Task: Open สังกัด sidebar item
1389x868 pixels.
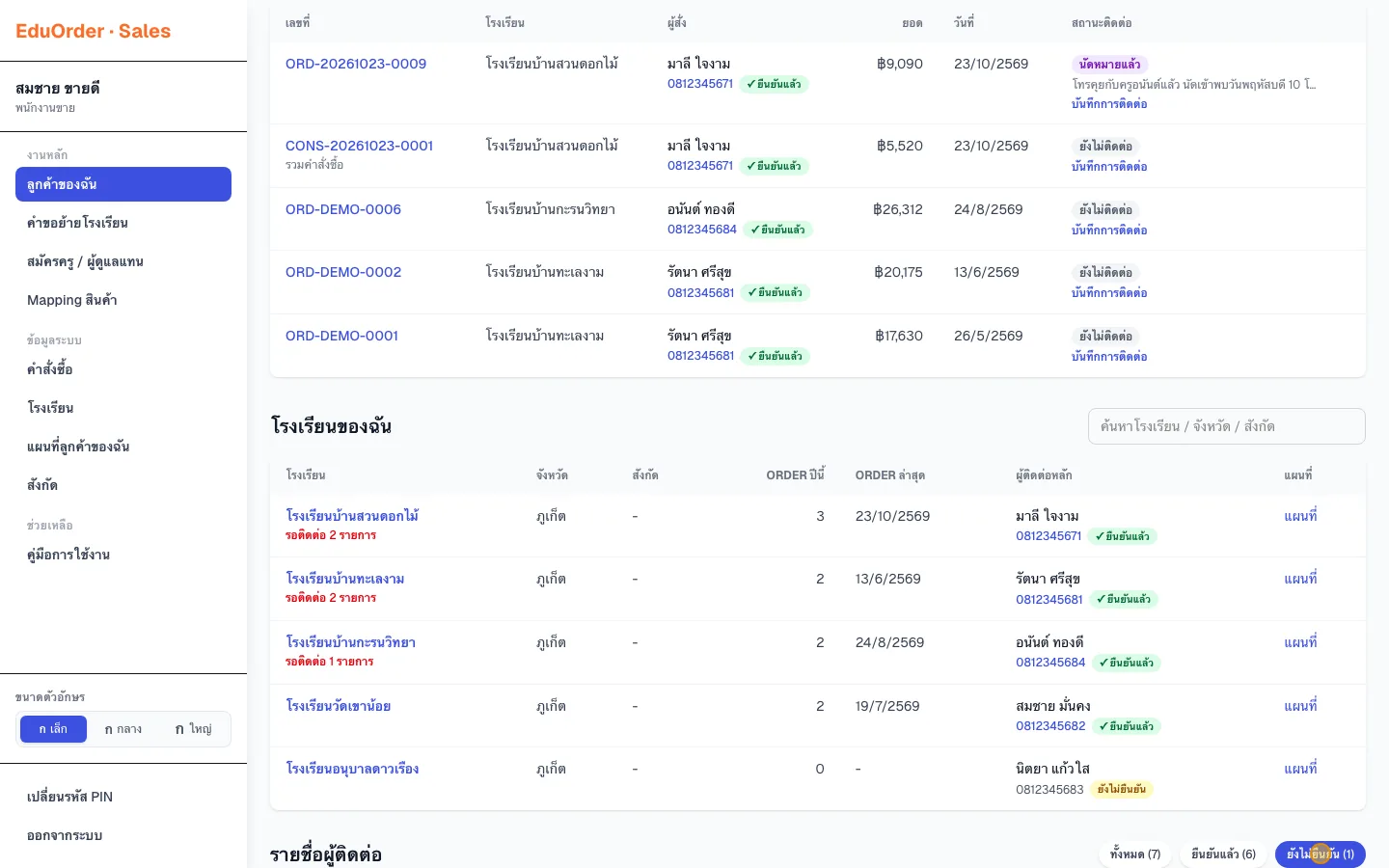Action: pyautogui.click(x=123, y=485)
